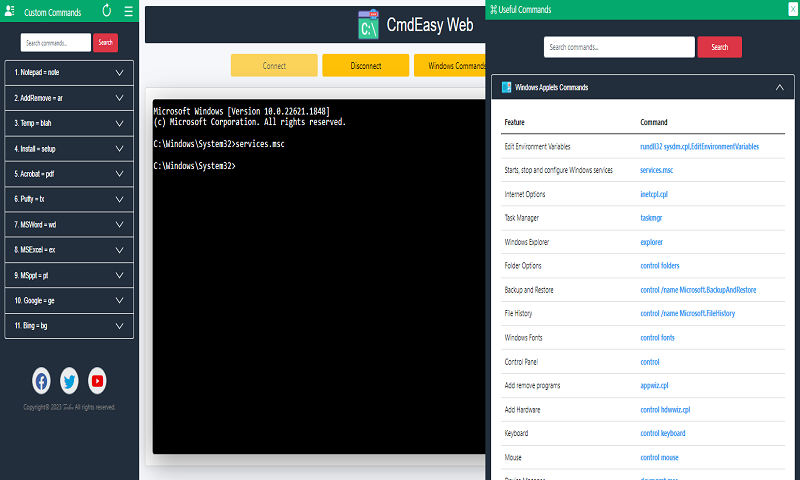Run the Microsoft.FileHistory command link
This screenshot has height=480, width=800.
click(x=688, y=313)
